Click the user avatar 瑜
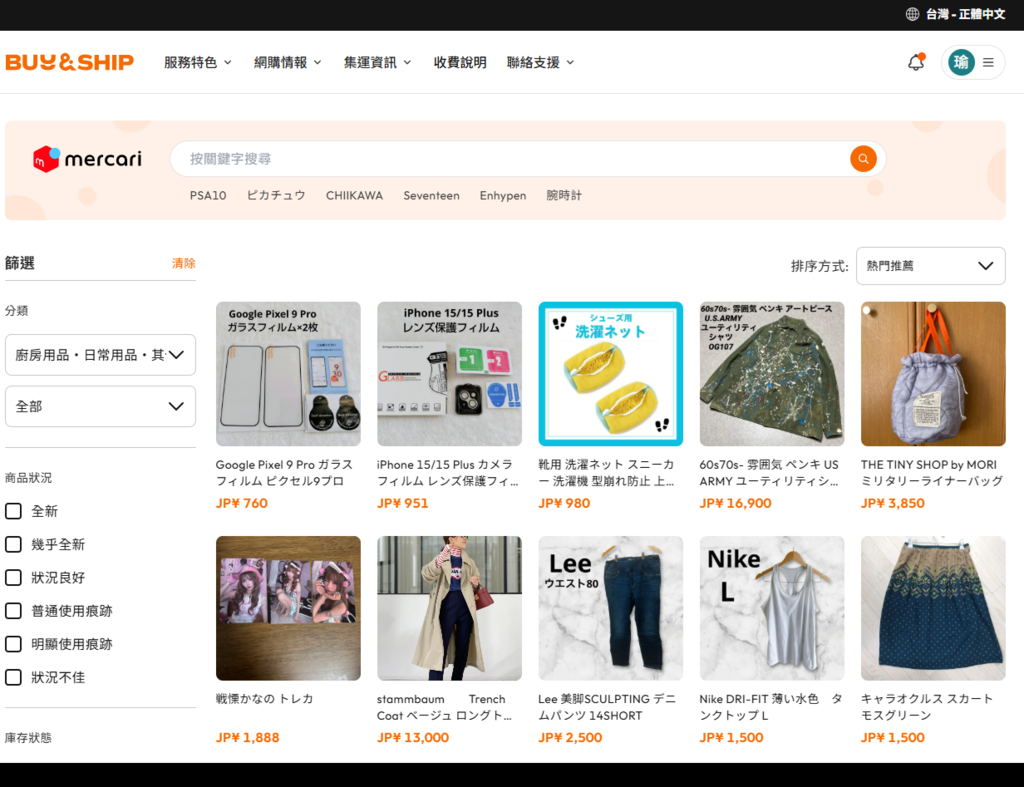The image size is (1024, 787). (961, 62)
